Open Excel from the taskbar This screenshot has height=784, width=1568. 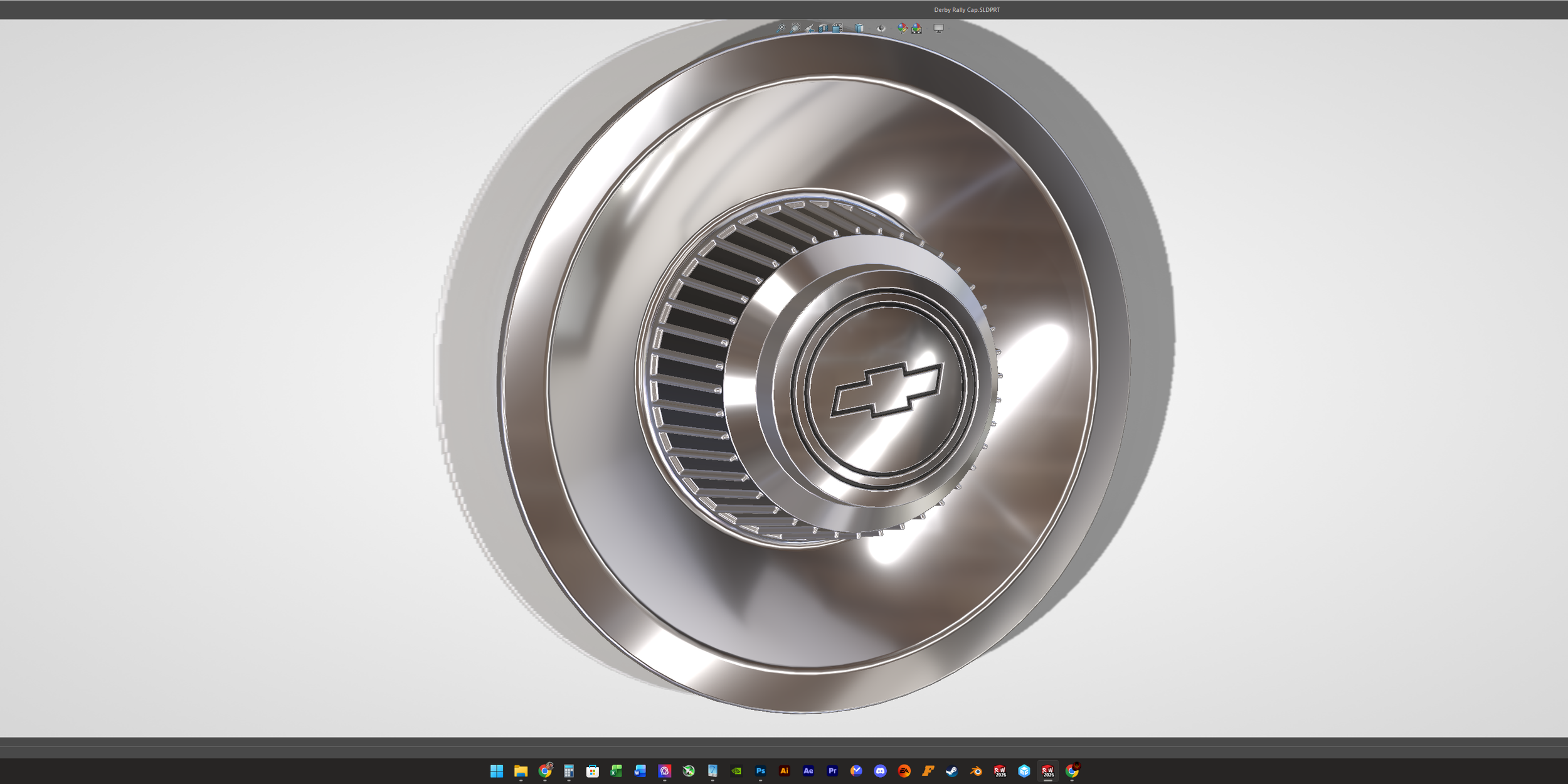[x=617, y=771]
